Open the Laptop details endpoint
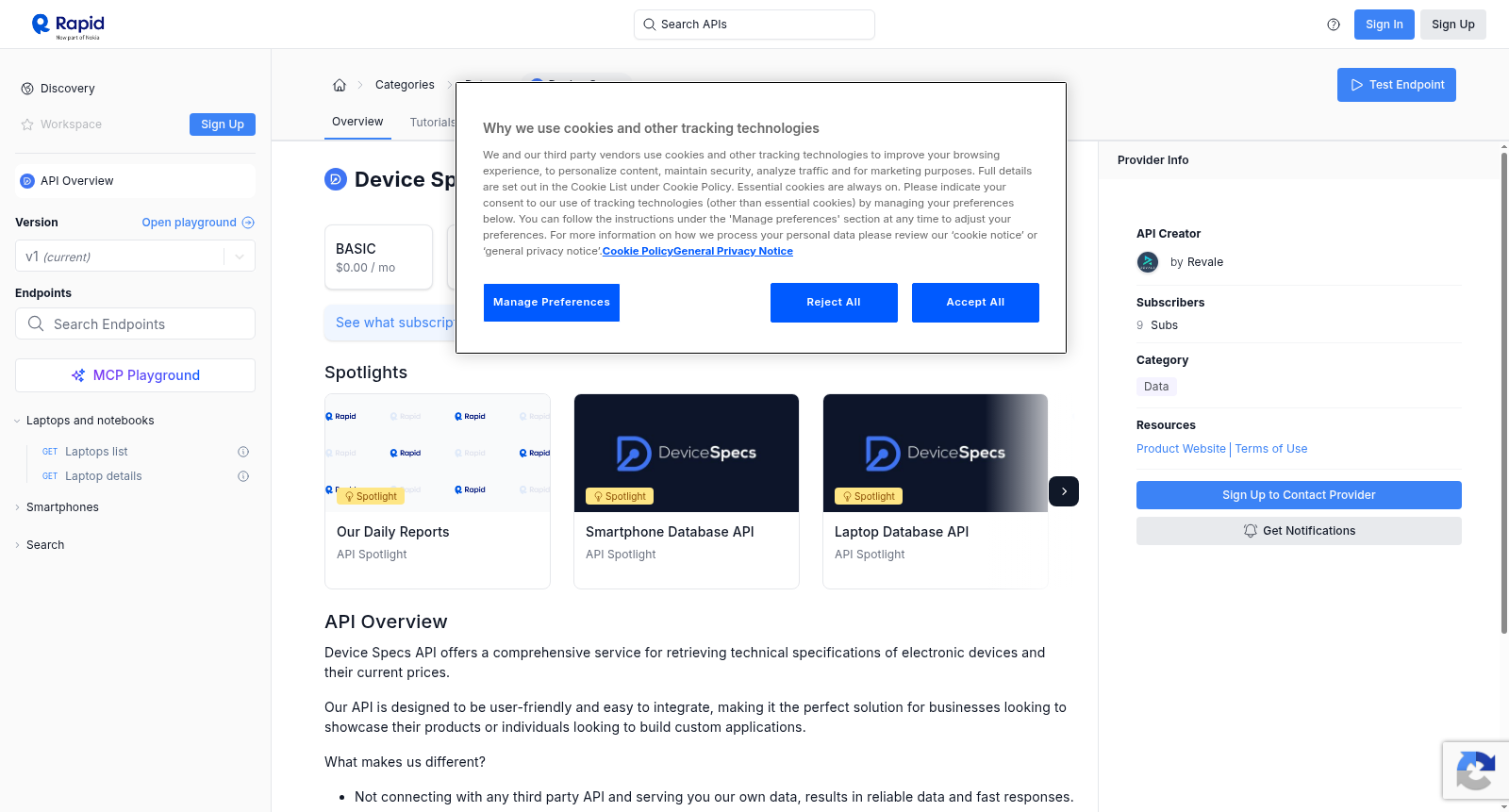The width and height of the screenshot is (1509, 812). pyautogui.click(x=104, y=476)
